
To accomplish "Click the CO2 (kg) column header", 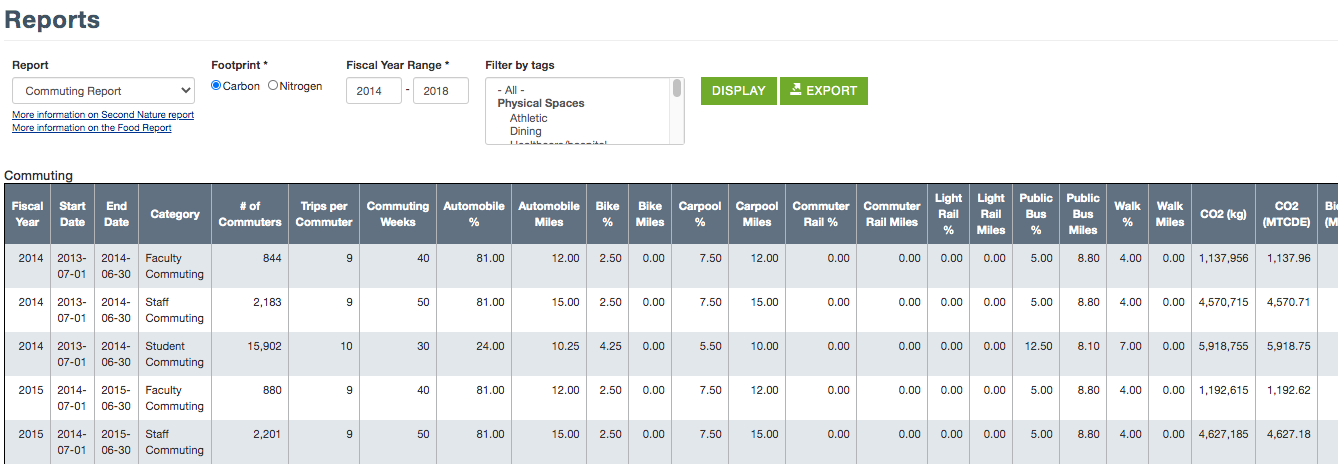I will [x=1223, y=214].
